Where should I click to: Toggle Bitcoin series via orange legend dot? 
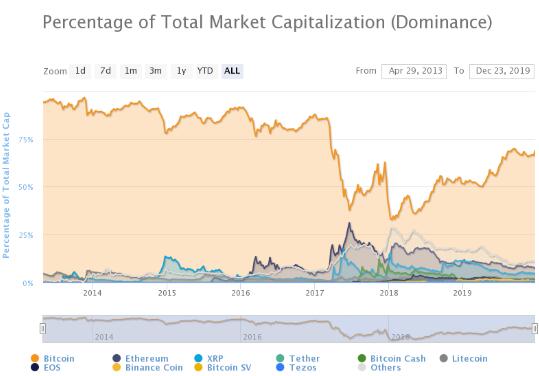point(35,358)
